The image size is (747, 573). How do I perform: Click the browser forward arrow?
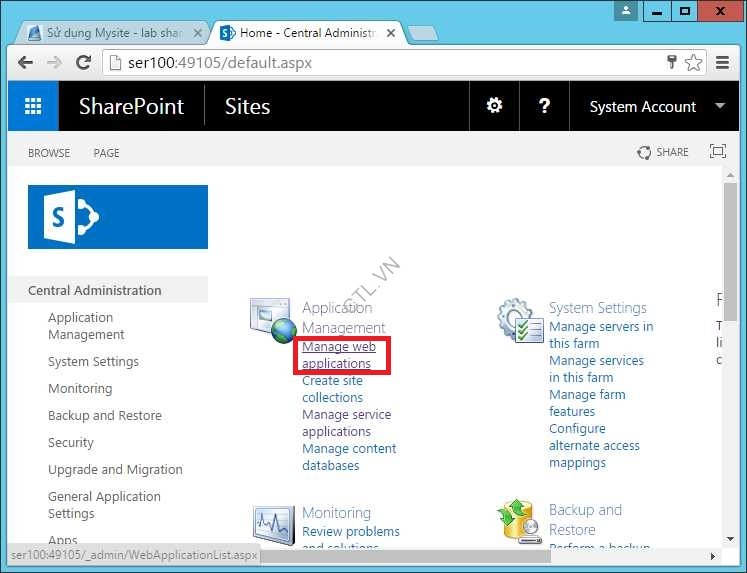pyautogui.click(x=55, y=62)
